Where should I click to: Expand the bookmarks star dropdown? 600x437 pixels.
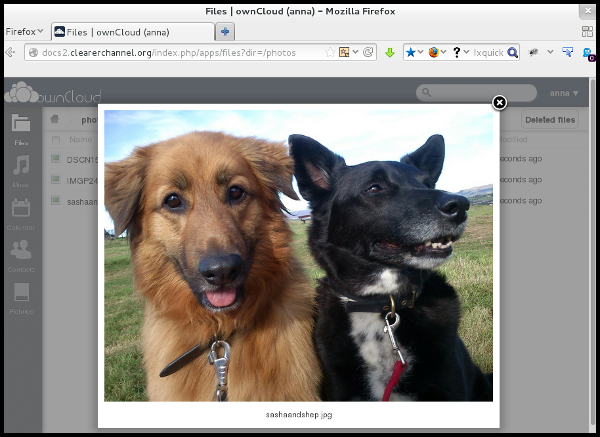[x=421, y=52]
